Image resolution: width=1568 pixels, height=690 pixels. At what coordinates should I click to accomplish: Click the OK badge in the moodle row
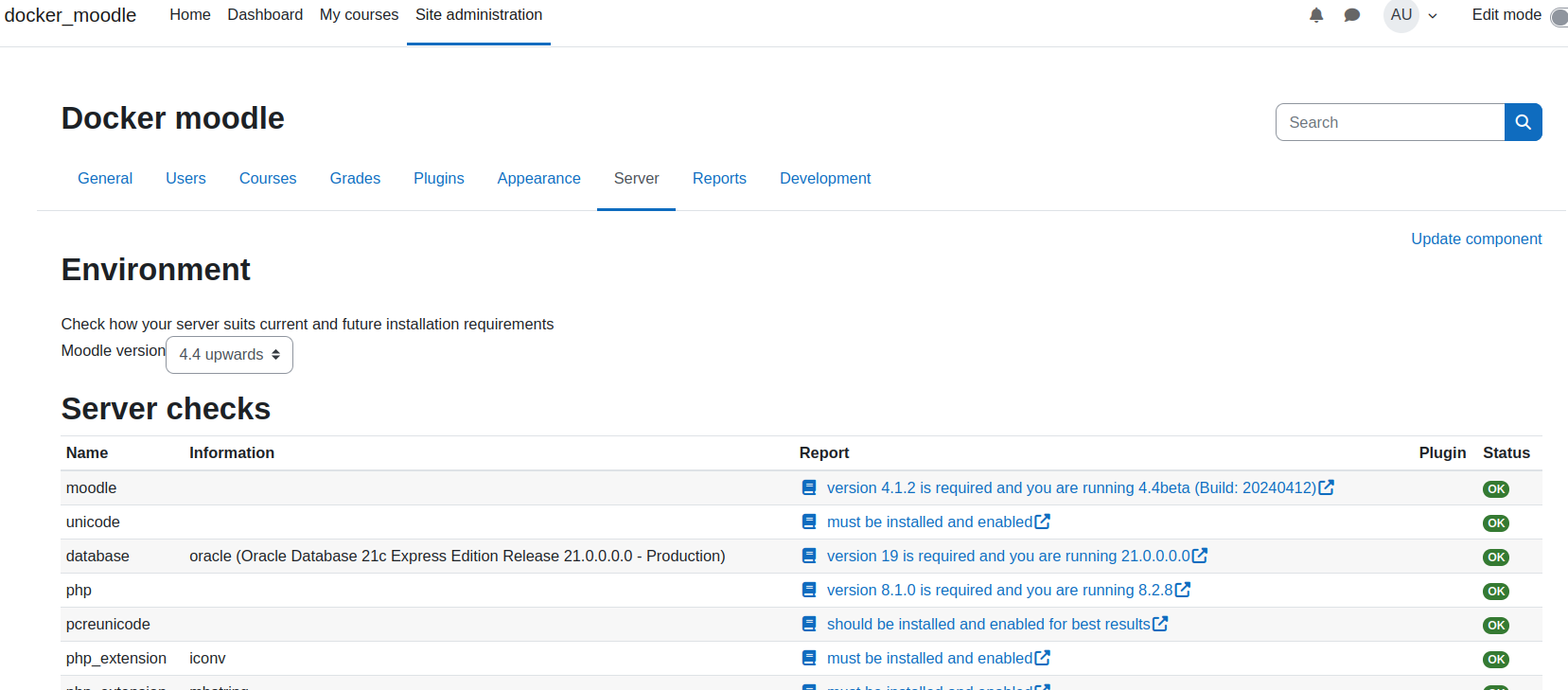pos(1496,489)
